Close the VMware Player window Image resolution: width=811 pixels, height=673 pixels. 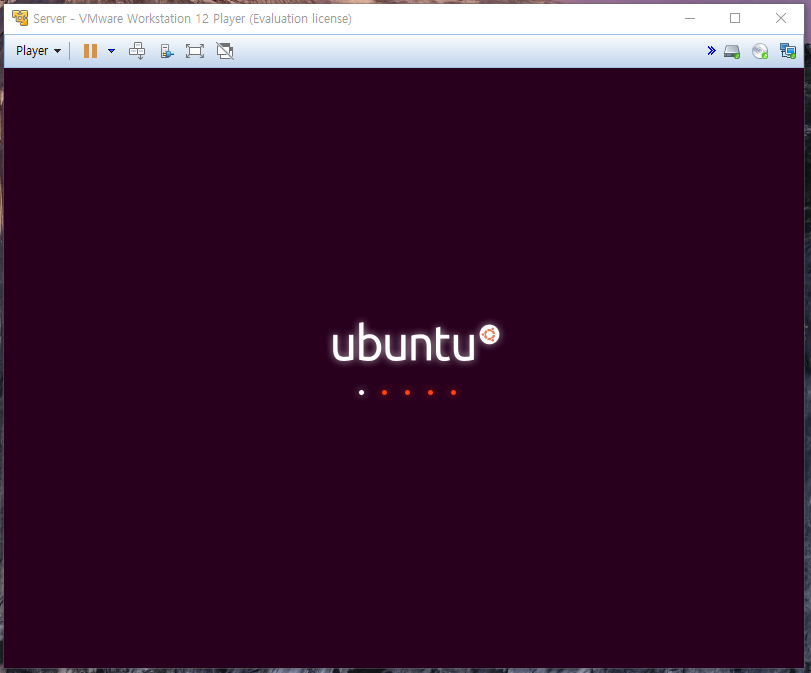coord(781,18)
